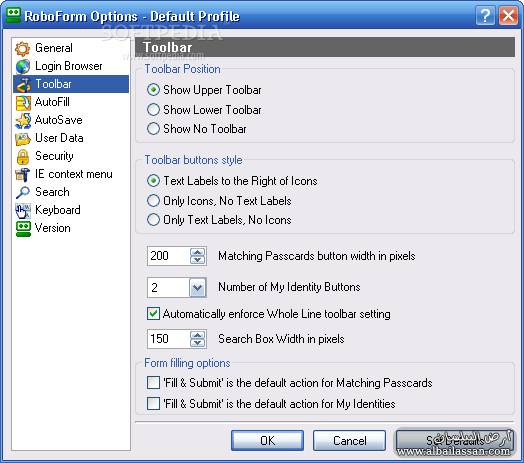Click the Keyboard hand icon
This screenshot has height=463, width=524.
22,211
